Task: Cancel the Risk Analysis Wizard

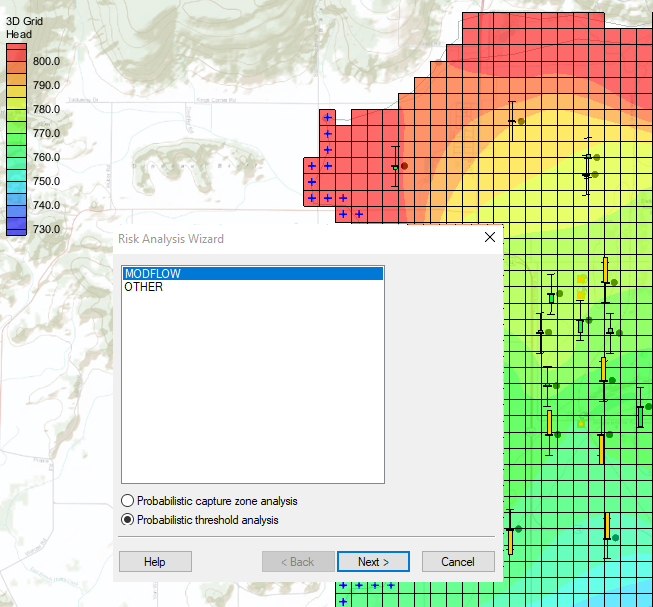Action: coord(458,562)
